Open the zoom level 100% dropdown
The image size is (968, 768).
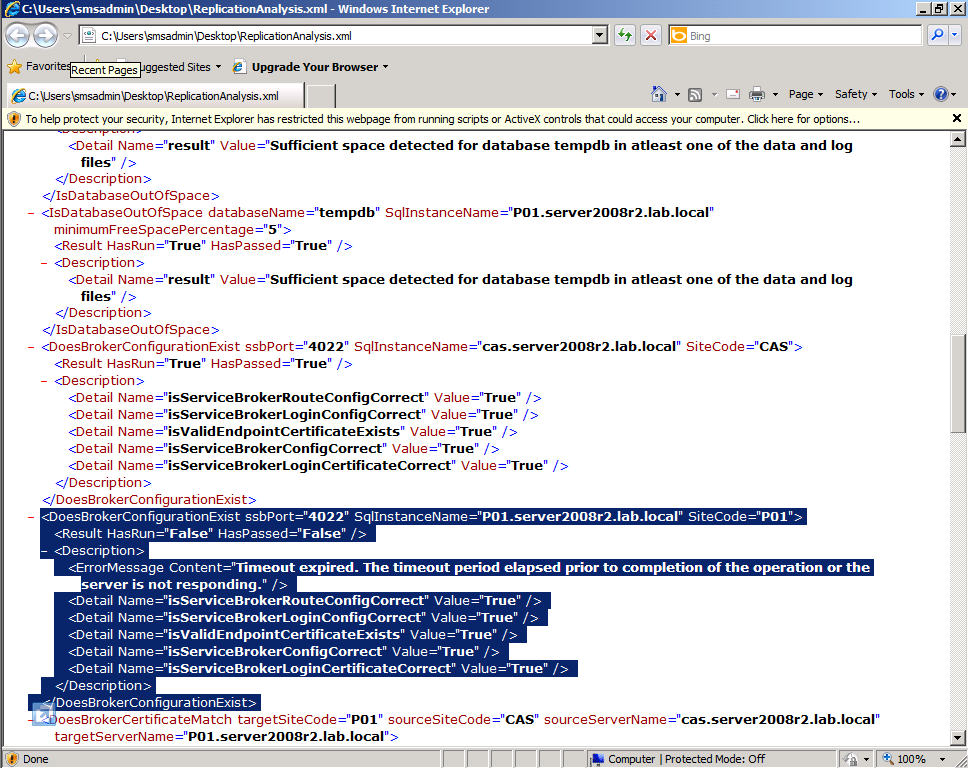point(943,759)
